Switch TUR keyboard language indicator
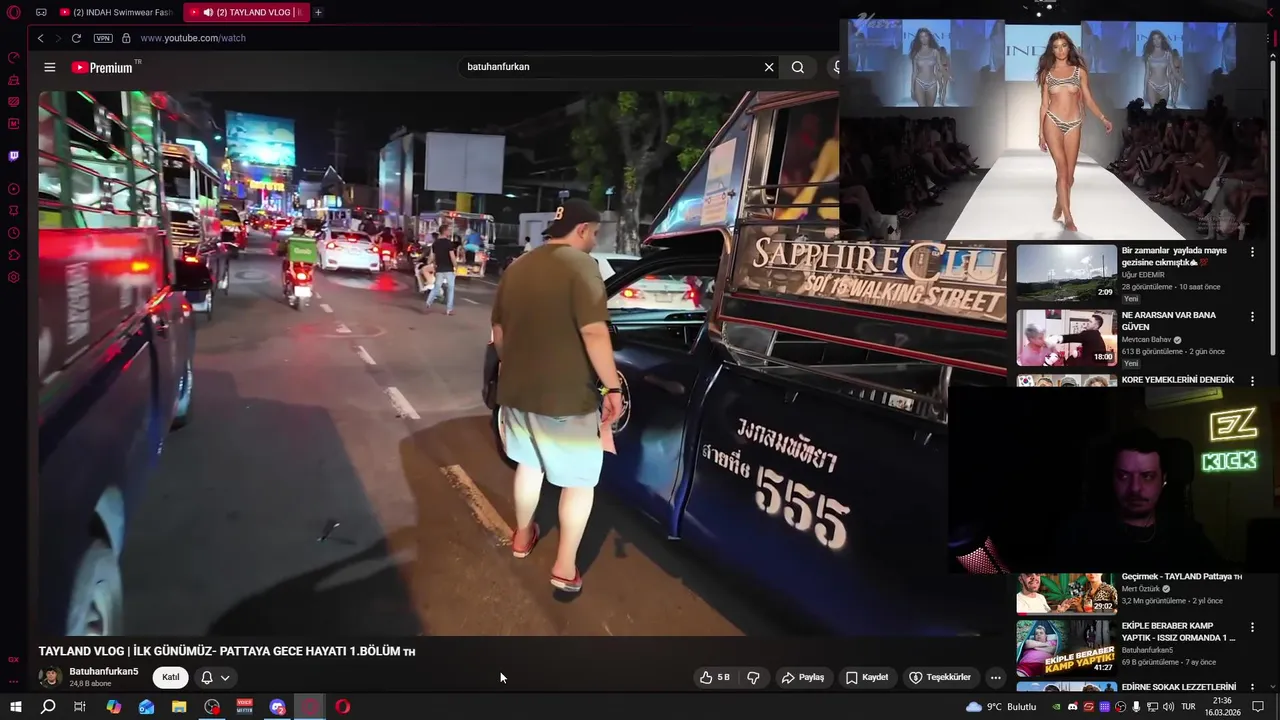The width and height of the screenshot is (1280, 720). (x=1189, y=707)
